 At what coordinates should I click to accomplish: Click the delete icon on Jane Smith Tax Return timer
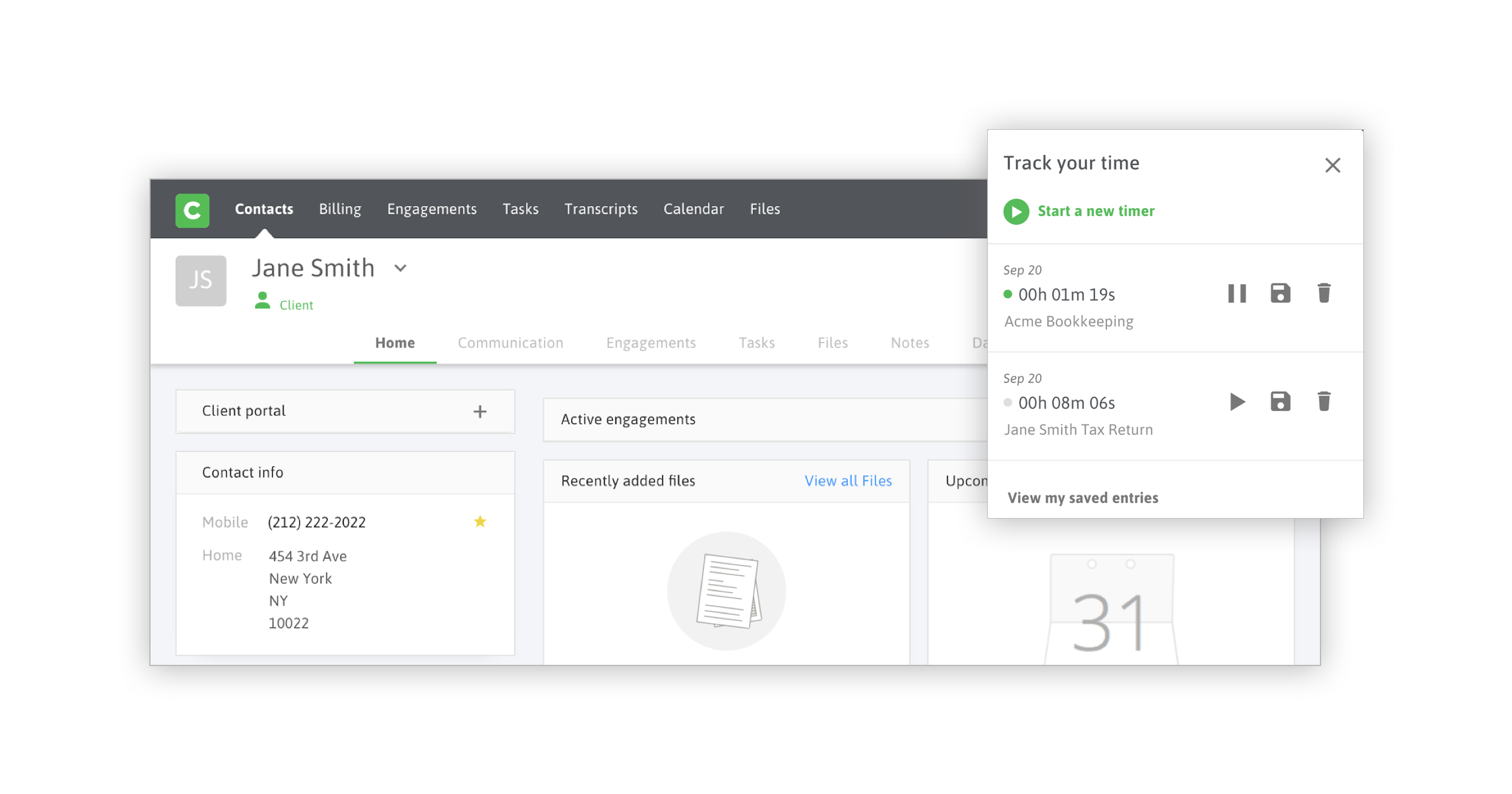1324,401
